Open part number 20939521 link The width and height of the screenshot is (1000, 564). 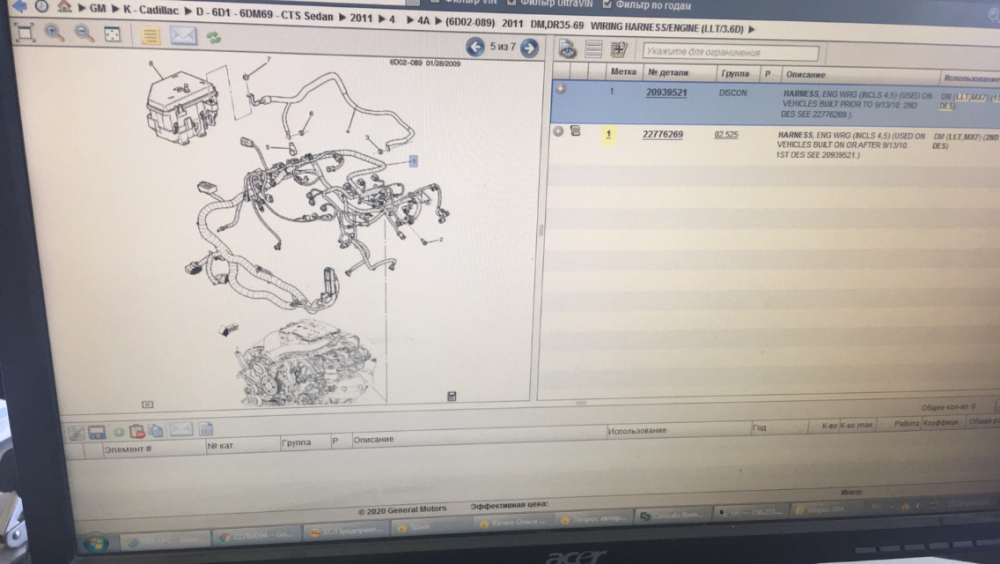(x=666, y=92)
